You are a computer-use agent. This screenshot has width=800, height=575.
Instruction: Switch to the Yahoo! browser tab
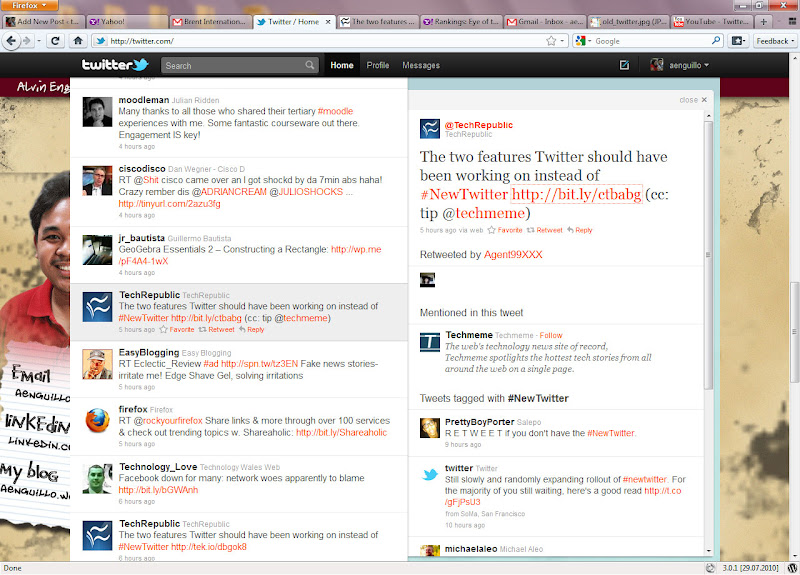pos(127,21)
